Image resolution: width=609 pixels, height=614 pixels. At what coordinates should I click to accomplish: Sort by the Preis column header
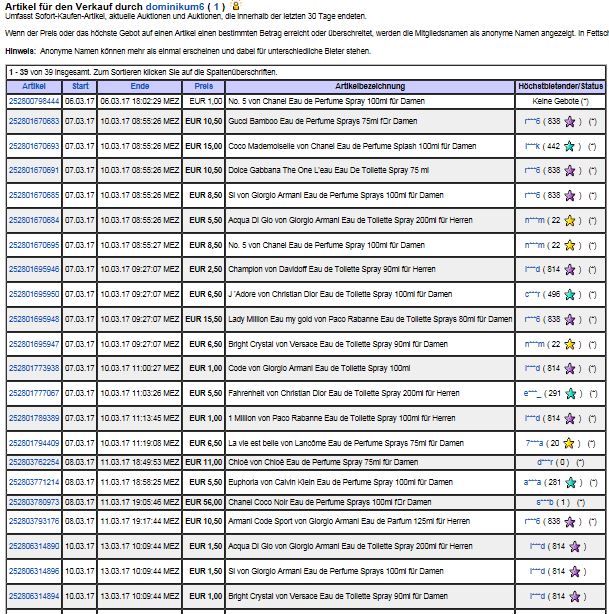tap(204, 86)
